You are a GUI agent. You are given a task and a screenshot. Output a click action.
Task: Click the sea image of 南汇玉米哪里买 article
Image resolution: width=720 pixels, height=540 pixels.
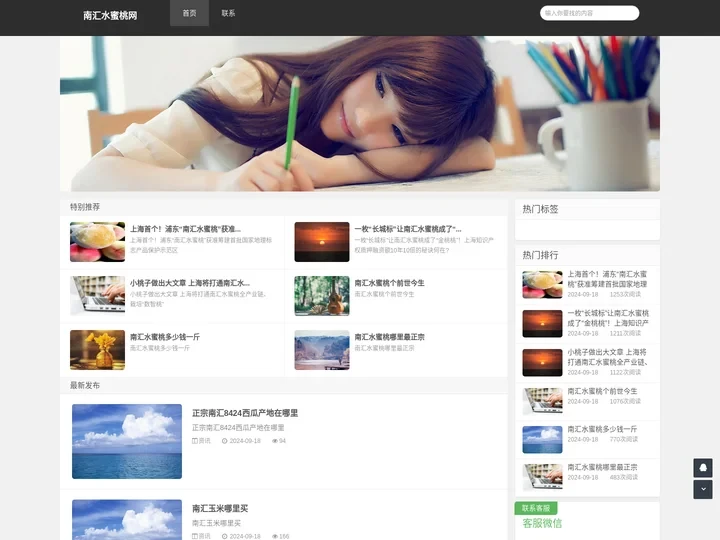127,520
